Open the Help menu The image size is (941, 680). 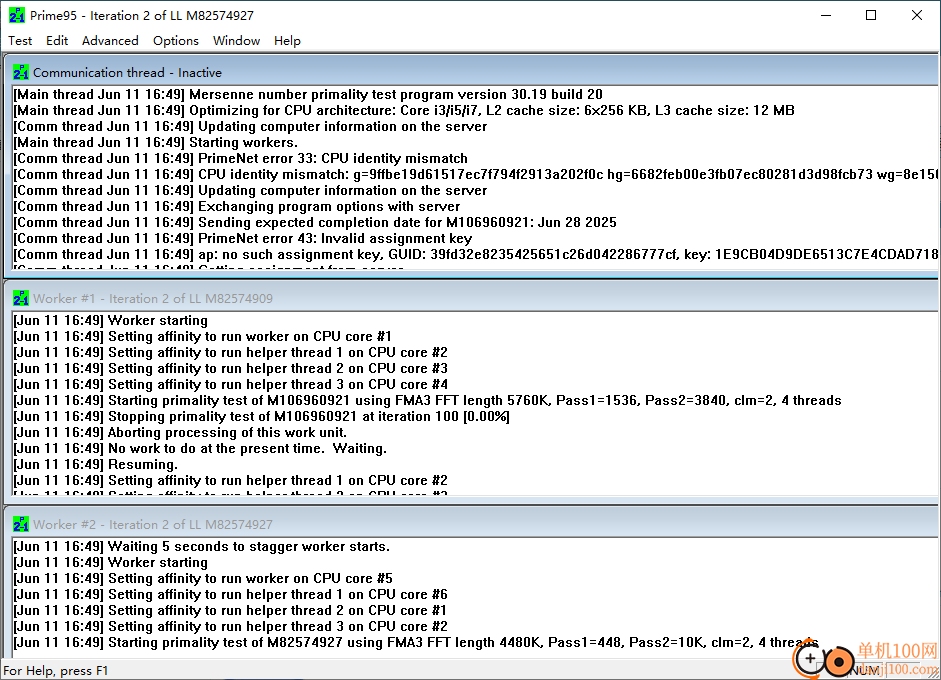(287, 41)
